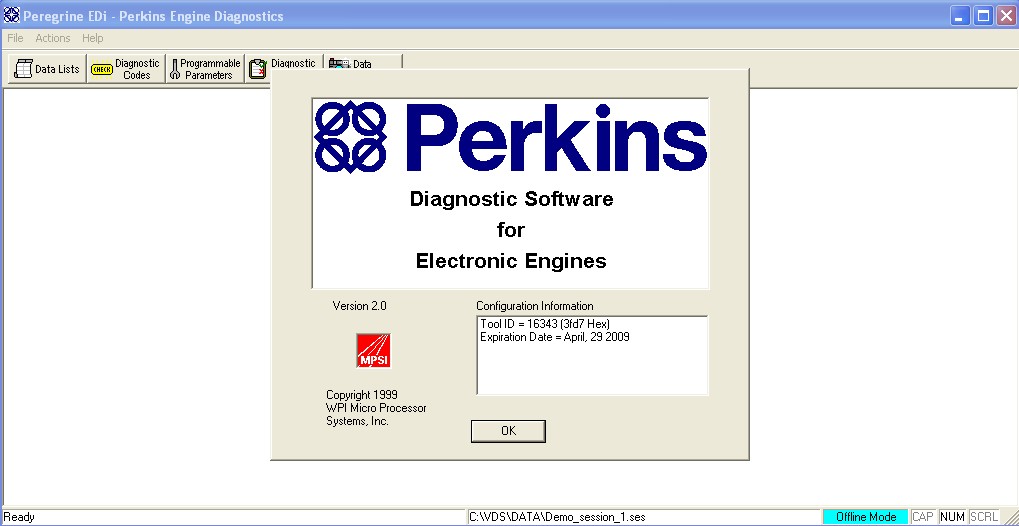The width and height of the screenshot is (1019, 526).
Task: Close the Peregrine EDi window
Action: pyautogui.click(x=1005, y=16)
